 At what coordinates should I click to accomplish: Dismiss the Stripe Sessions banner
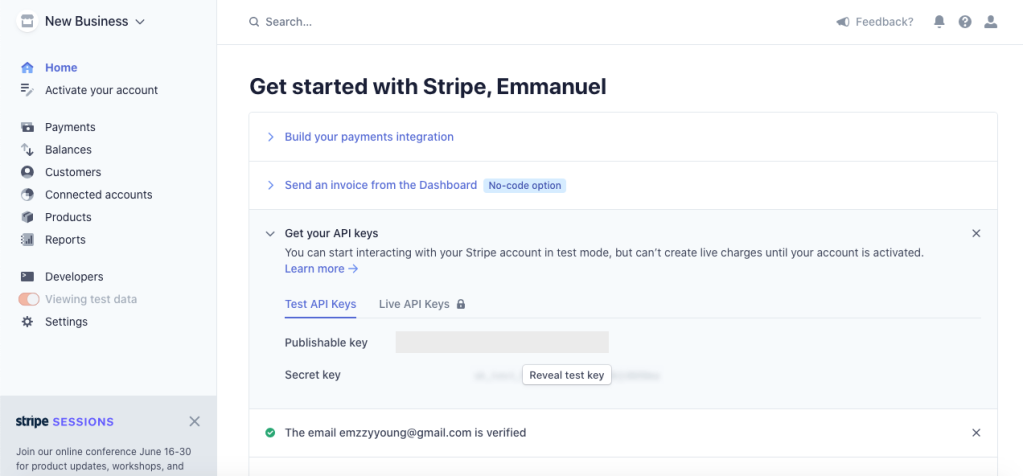coord(195,421)
